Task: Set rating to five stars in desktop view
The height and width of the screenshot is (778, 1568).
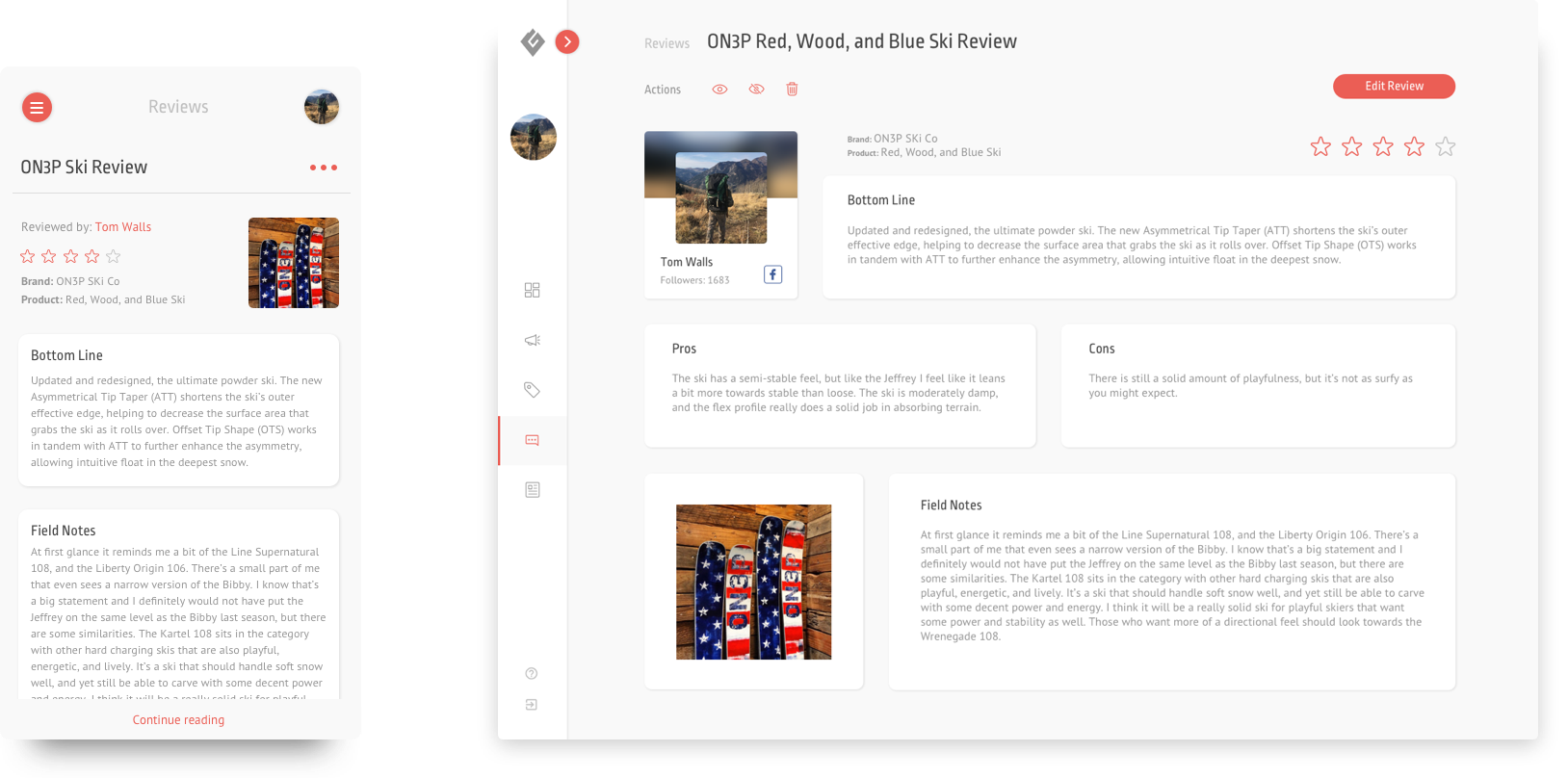Action: 1445,146
